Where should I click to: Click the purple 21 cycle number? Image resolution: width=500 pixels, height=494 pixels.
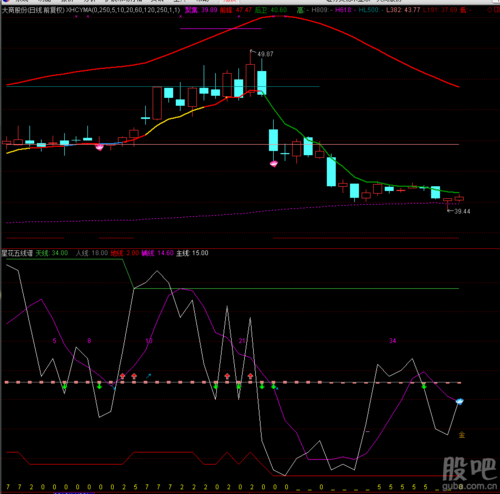tap(242, 341)
